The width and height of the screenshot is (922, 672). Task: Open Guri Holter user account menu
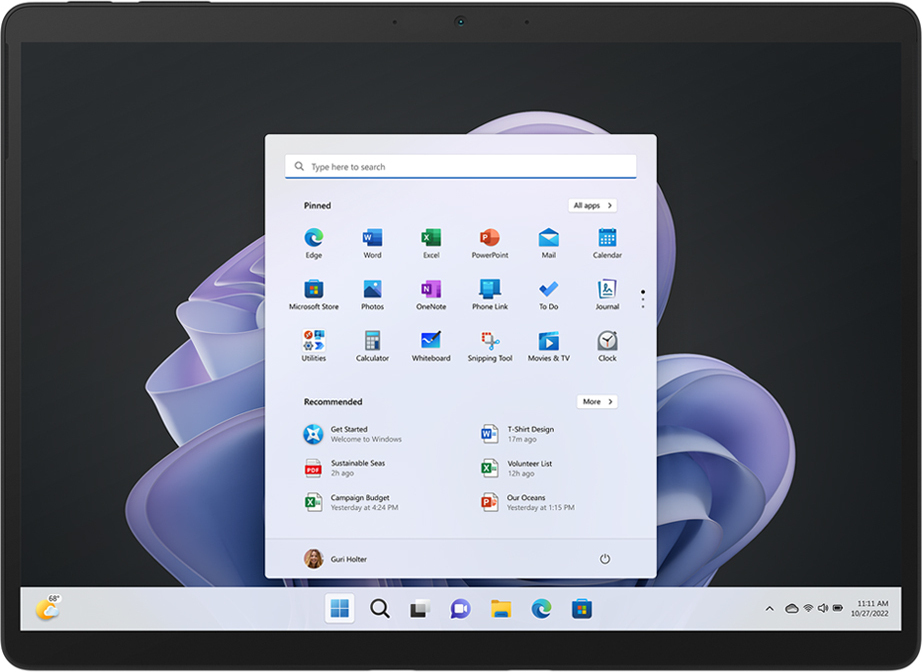[x=336, y=559]
